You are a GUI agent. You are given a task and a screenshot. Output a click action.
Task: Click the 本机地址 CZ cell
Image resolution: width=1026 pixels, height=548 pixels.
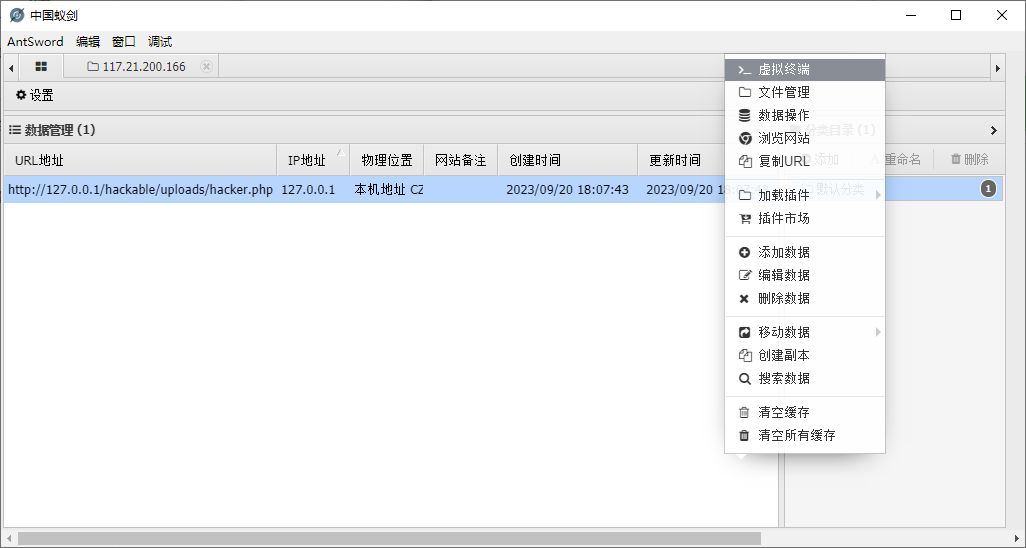point(389,190)
